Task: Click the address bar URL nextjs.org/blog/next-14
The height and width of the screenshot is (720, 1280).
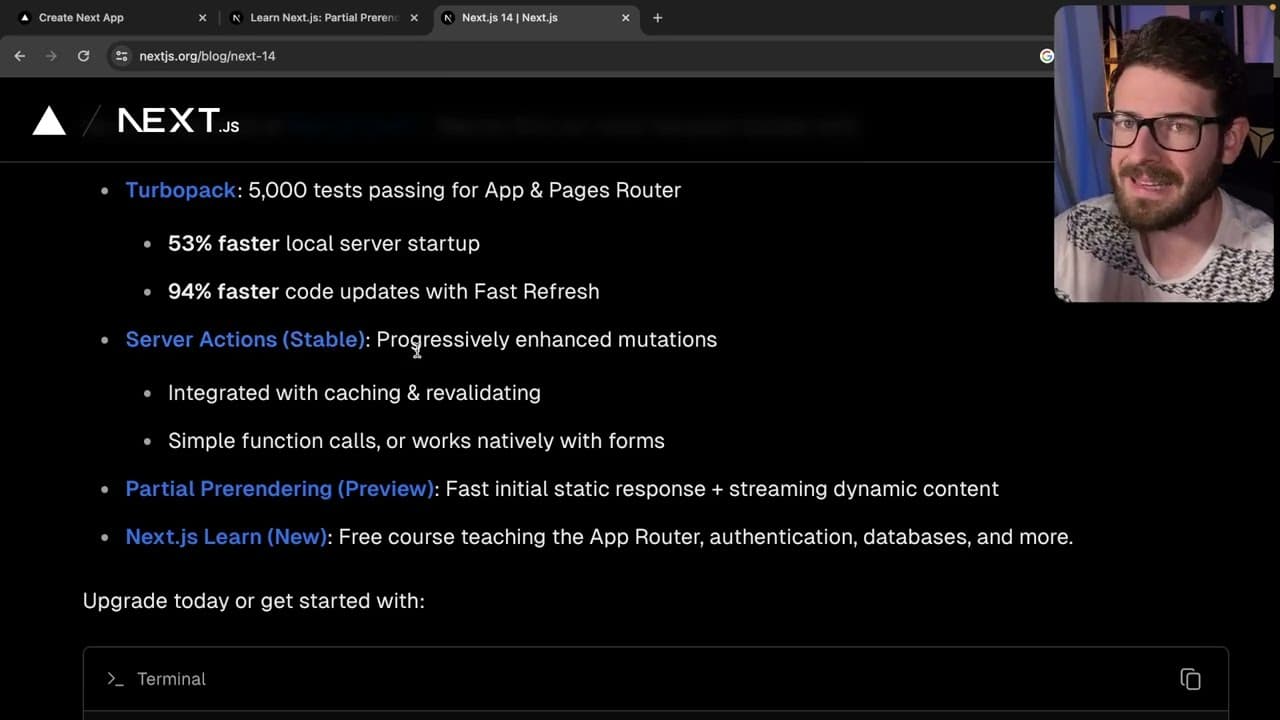Action: [x=207, y=56]
